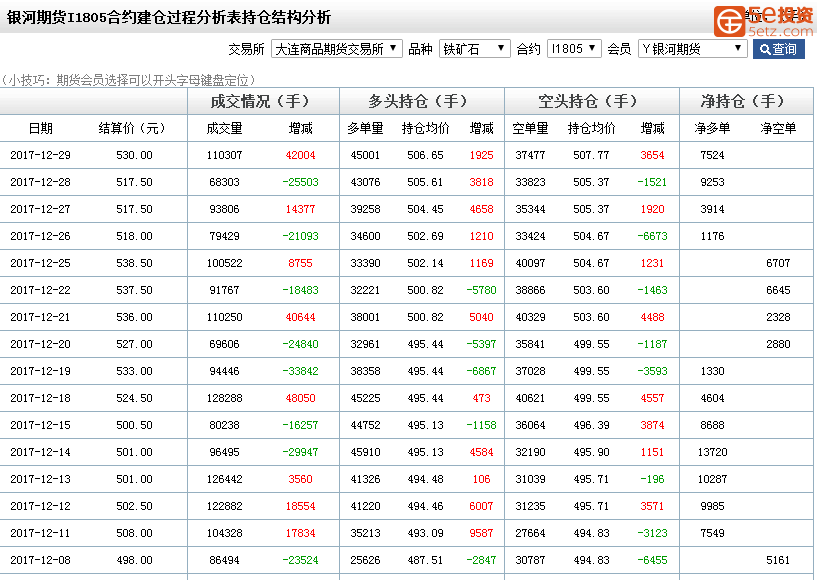Image resolution: width=821 pixels, height=580 pixels.
Task: Click net long value 7524
Action: click(x=712, y=155)
